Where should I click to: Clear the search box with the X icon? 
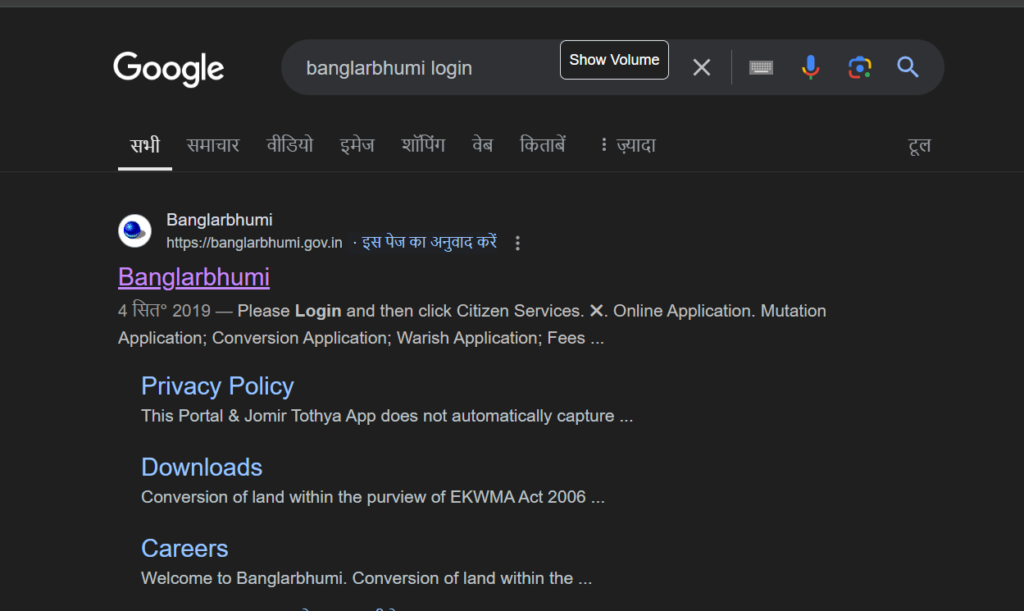(x=701, y=67)
